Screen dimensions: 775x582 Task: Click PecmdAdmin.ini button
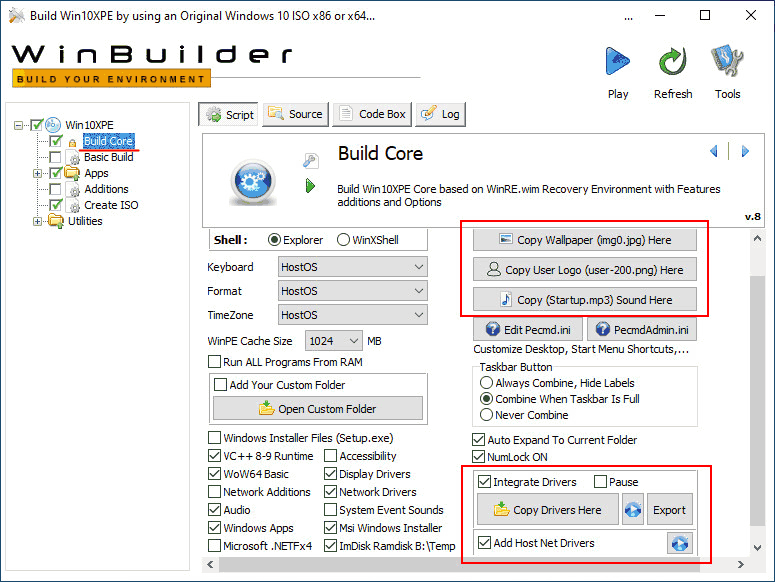point(642,330)
